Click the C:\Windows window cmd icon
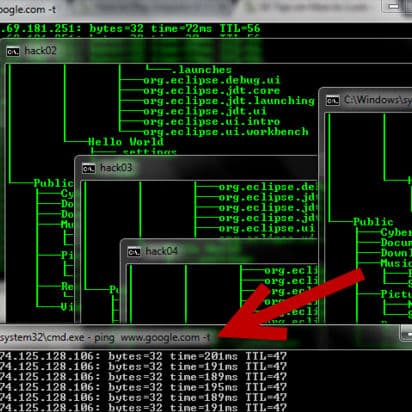This screenshot has height=412, width=412. pyautogui.click(x=332, y=101)
